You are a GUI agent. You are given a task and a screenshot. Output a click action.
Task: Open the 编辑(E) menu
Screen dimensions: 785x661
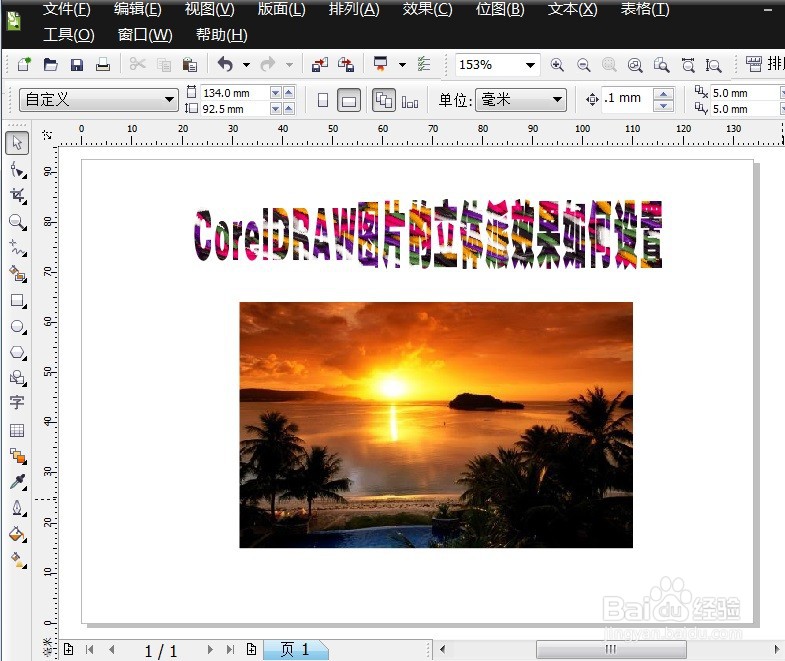click(138, 9)
